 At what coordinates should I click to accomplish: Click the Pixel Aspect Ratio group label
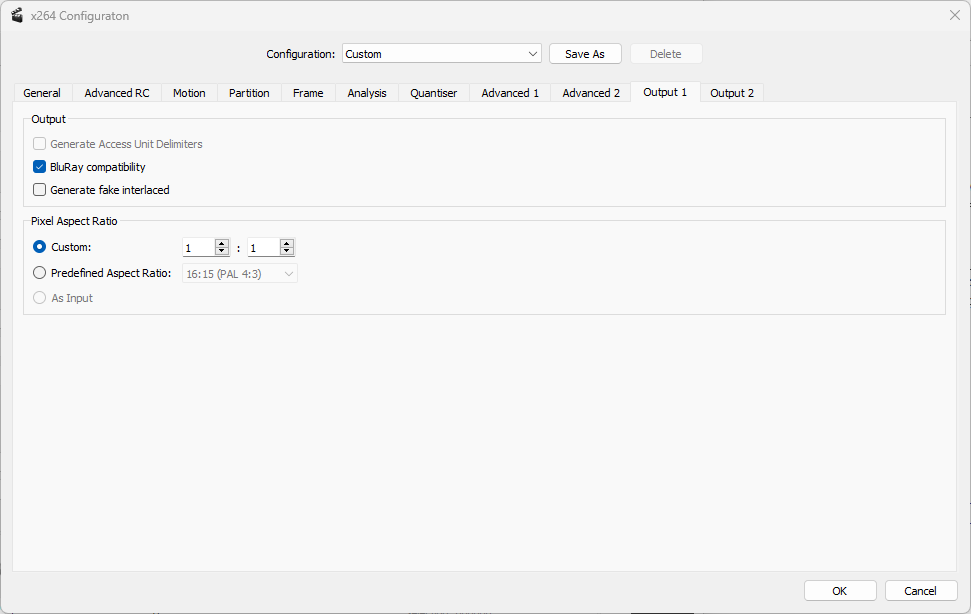click(74, 221)
